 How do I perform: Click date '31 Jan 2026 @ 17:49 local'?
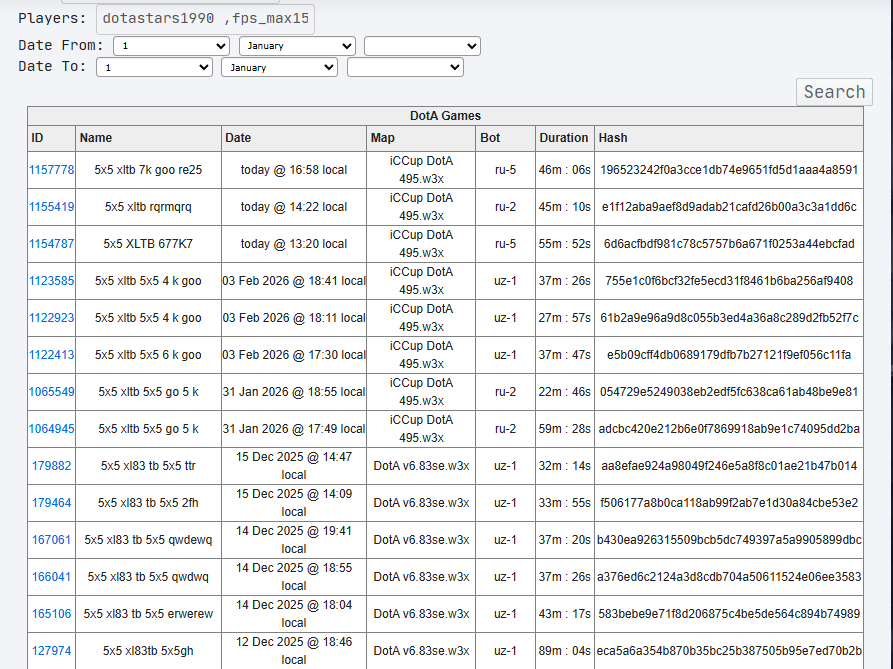pos(294,429)
